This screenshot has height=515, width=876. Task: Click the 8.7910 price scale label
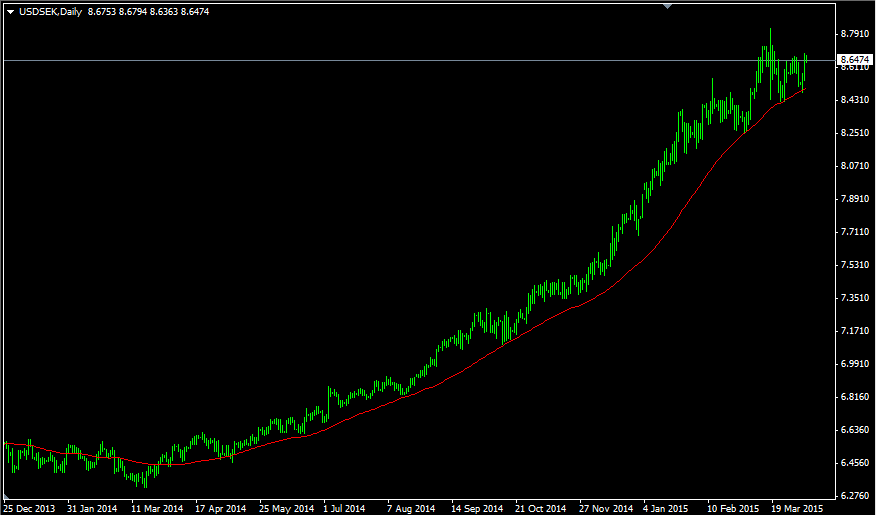[x=855, y=34]
